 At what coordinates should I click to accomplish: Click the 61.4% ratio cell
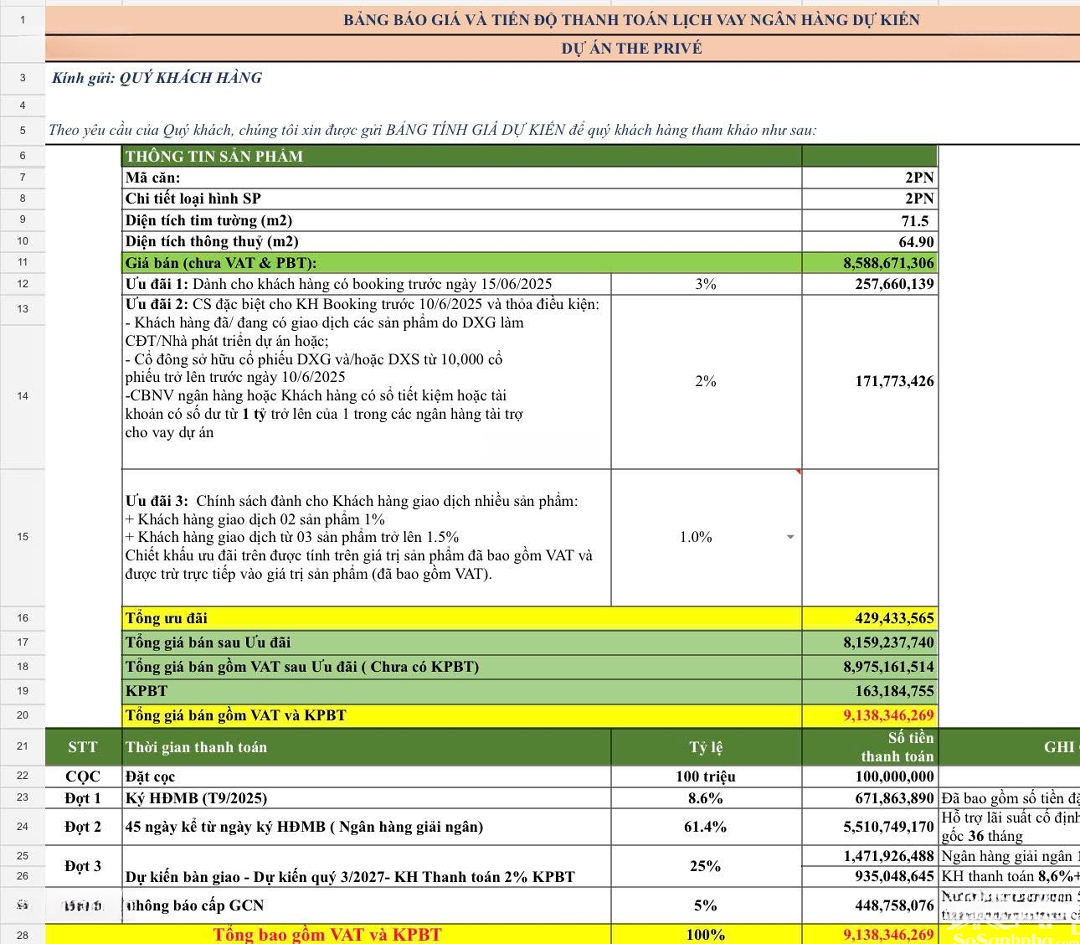click(705, 827)
